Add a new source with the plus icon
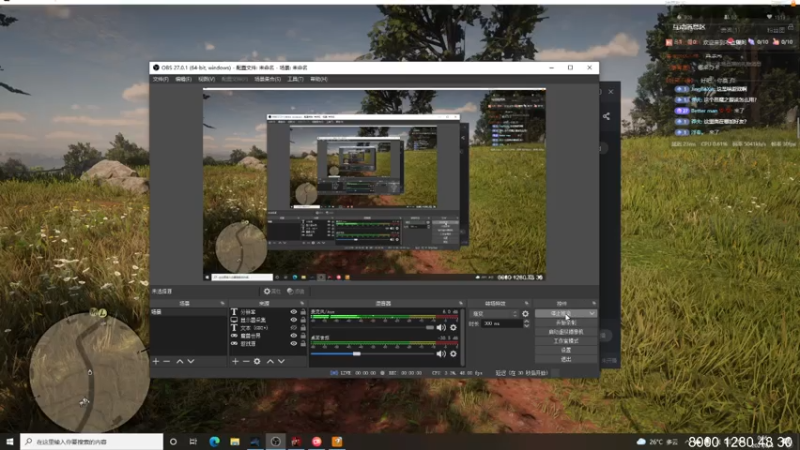The height and width of the screenshot is (450, 800). (x=235, y=361)
